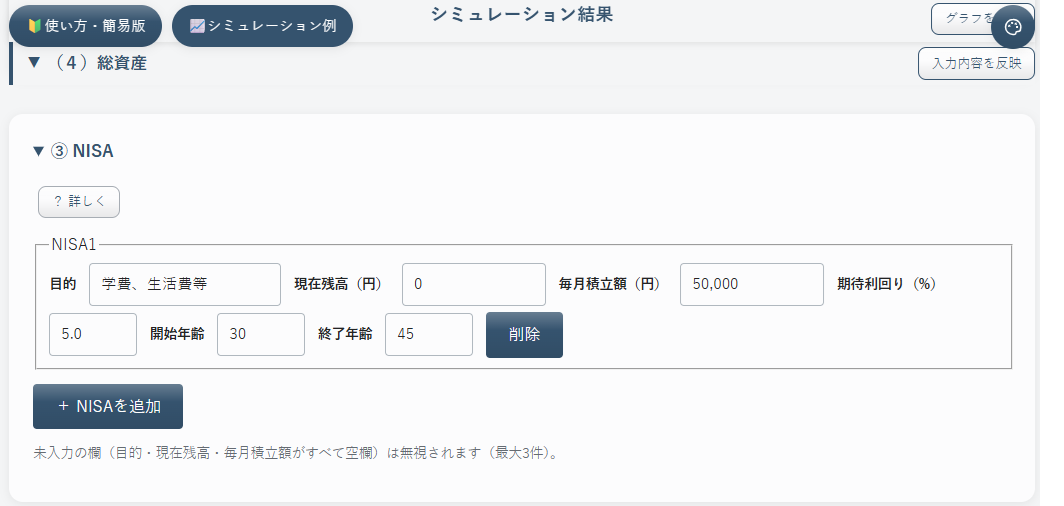
Task: Click the partially hidden グラフ button
Action: (964, 18)
